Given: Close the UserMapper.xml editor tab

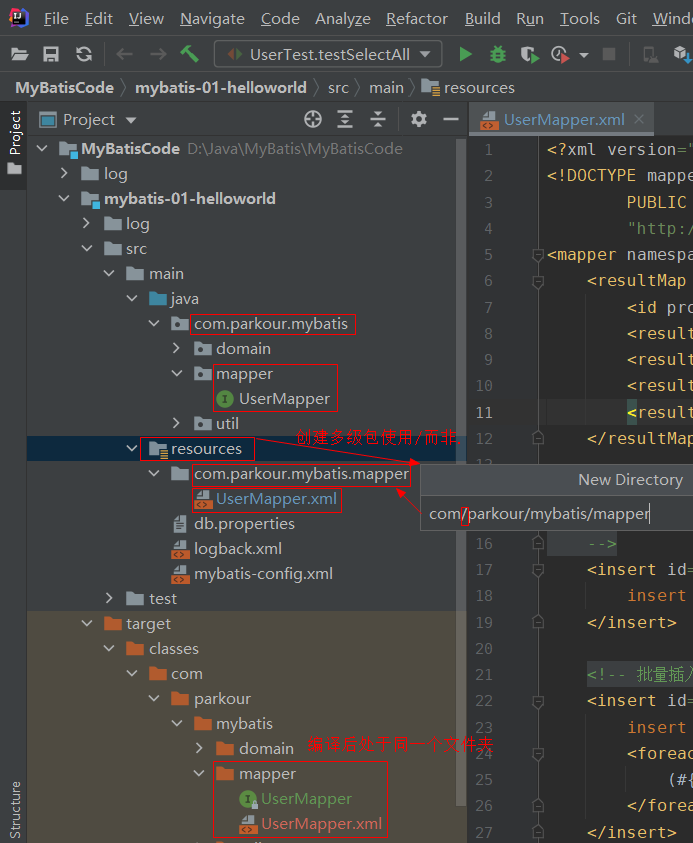Looking at the screenshot, I should (x=639, y=119).
